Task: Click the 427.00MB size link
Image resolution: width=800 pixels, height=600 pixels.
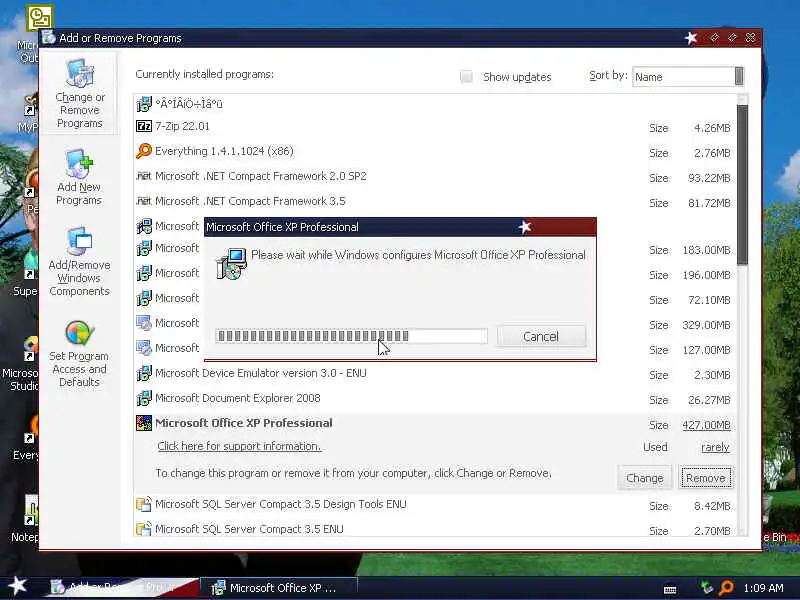Action: click(x=706, y=425)
